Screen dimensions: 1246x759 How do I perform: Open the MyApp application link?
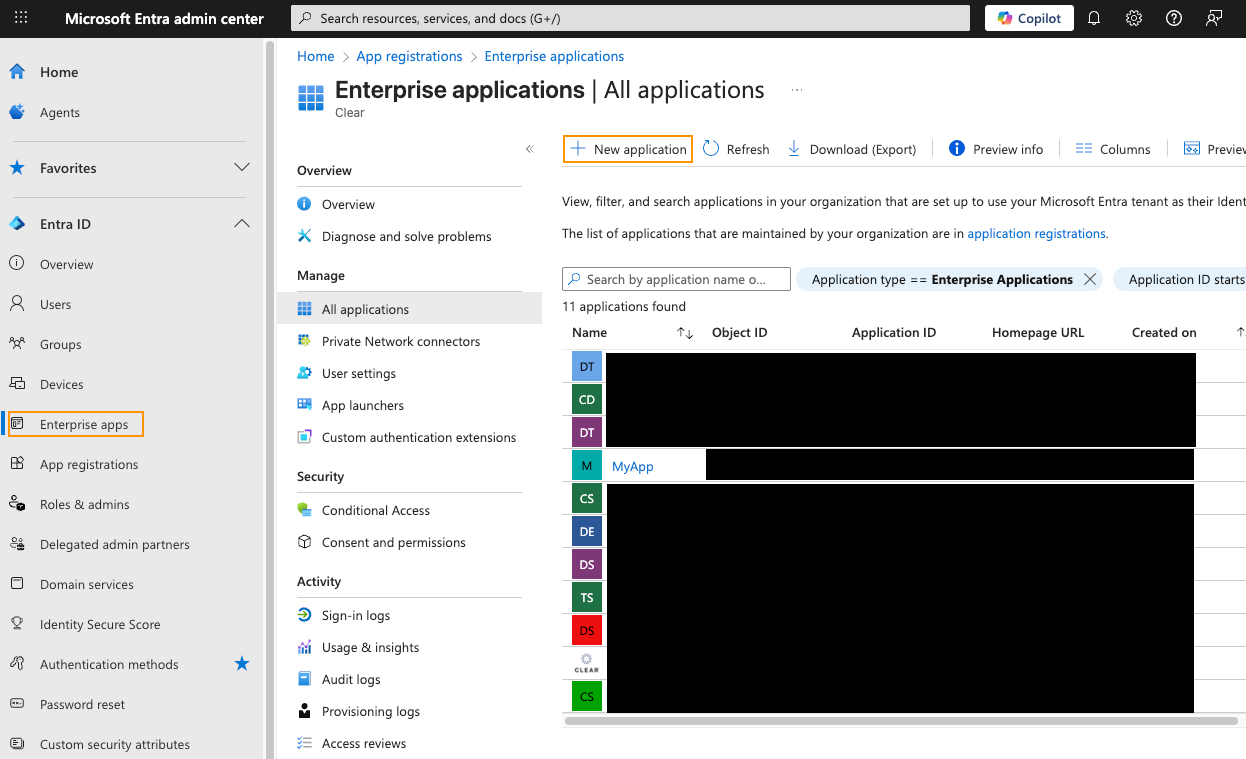632,466
